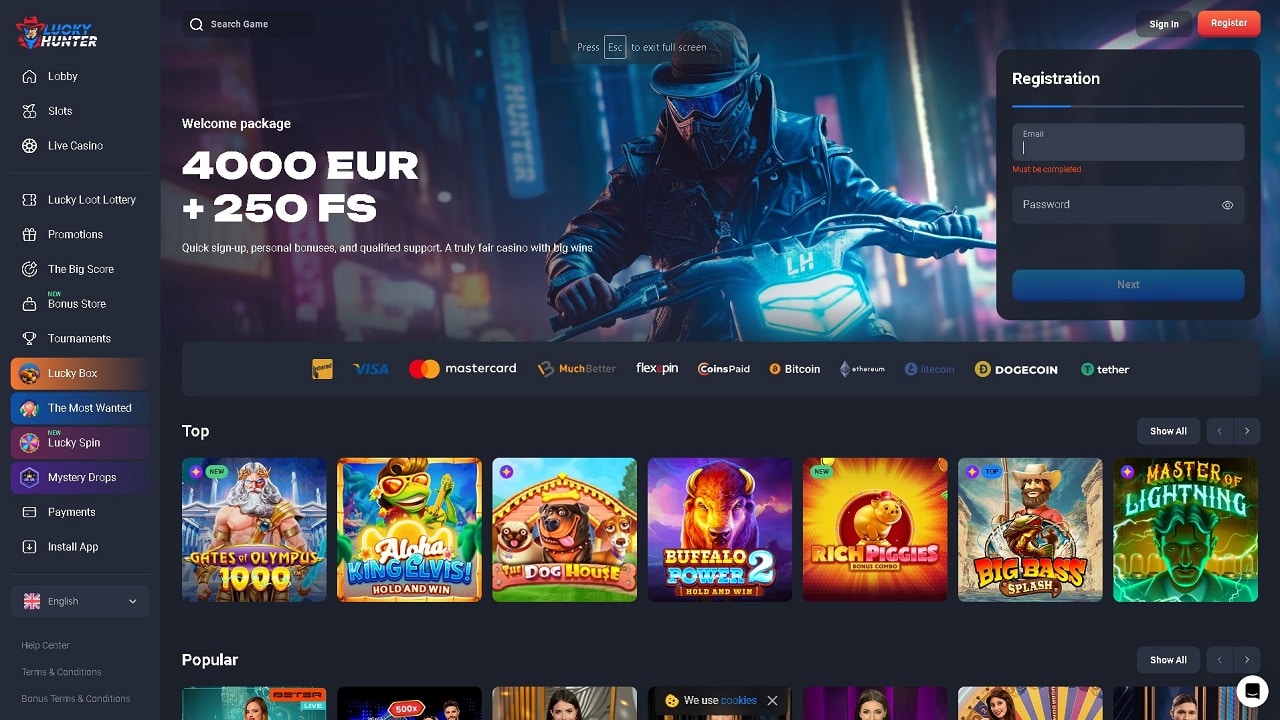Click the Email input field
This screenshot has width=1280, height=720.
[1128, 142]
